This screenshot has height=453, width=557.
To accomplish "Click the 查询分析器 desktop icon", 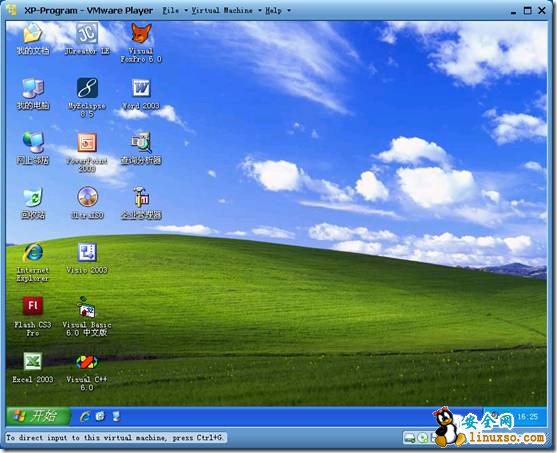I will 141,148.
